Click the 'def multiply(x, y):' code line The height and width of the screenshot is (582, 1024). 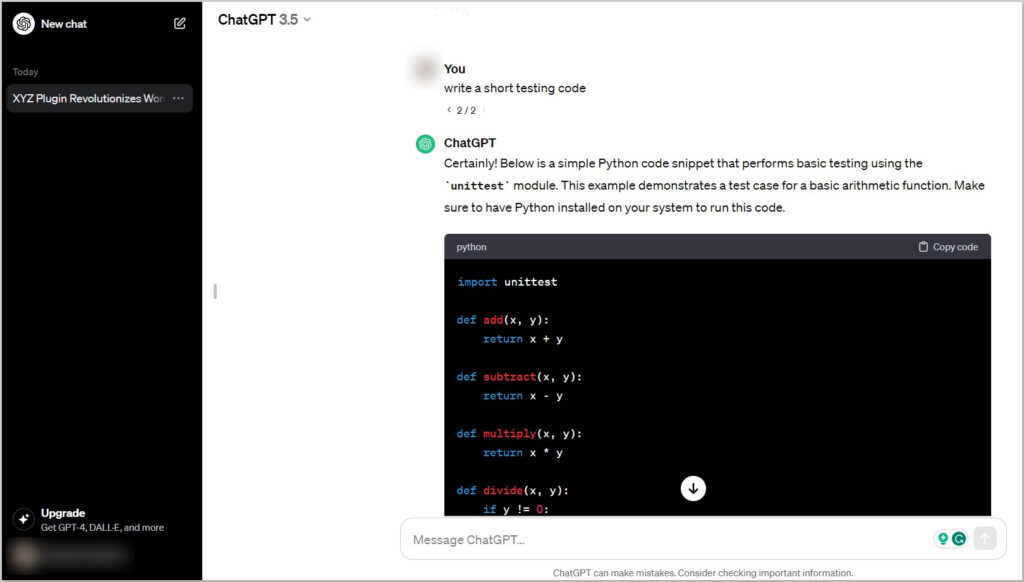pos(519,434)
